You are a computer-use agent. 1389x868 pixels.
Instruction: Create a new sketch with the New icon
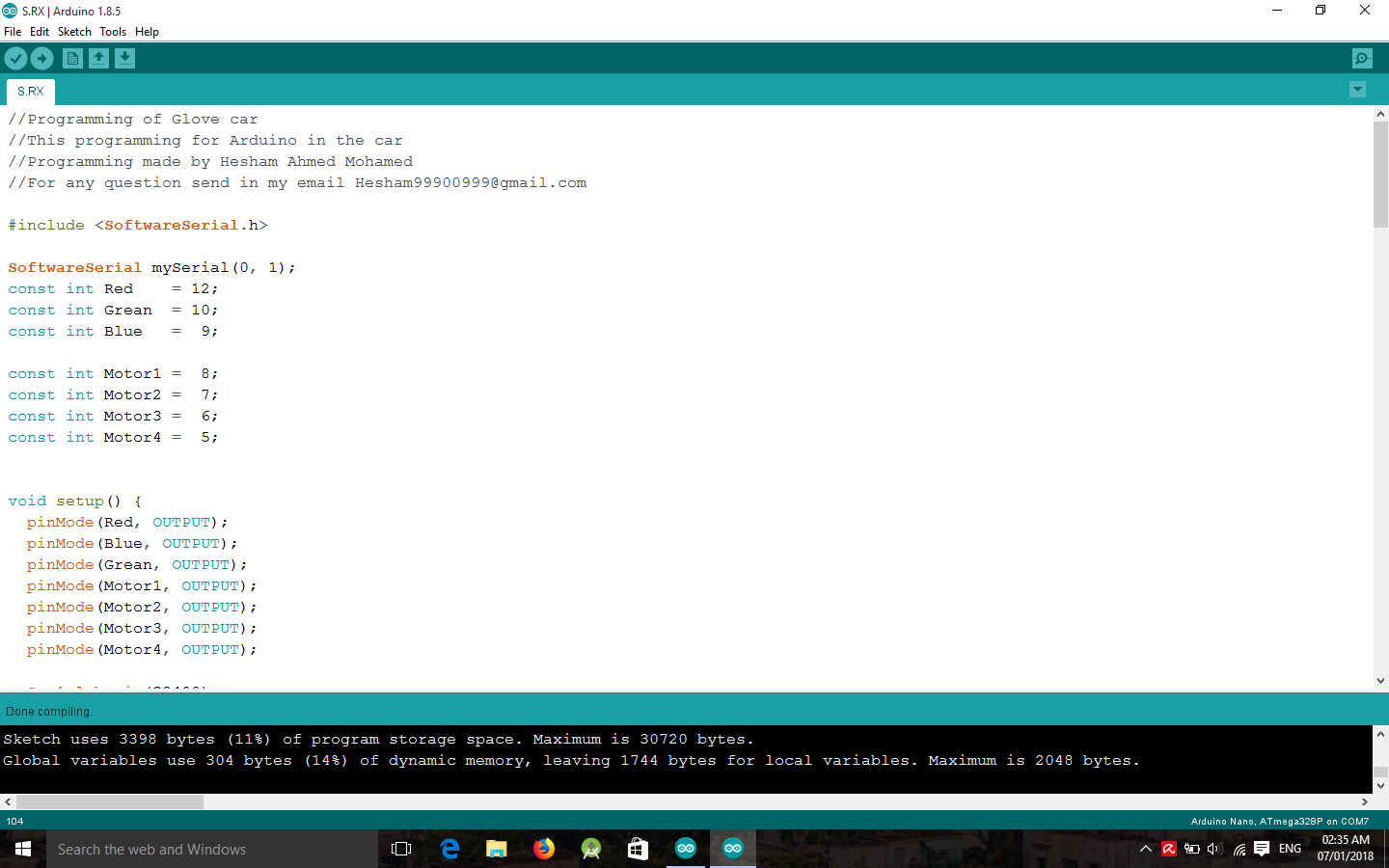[72, 58]
